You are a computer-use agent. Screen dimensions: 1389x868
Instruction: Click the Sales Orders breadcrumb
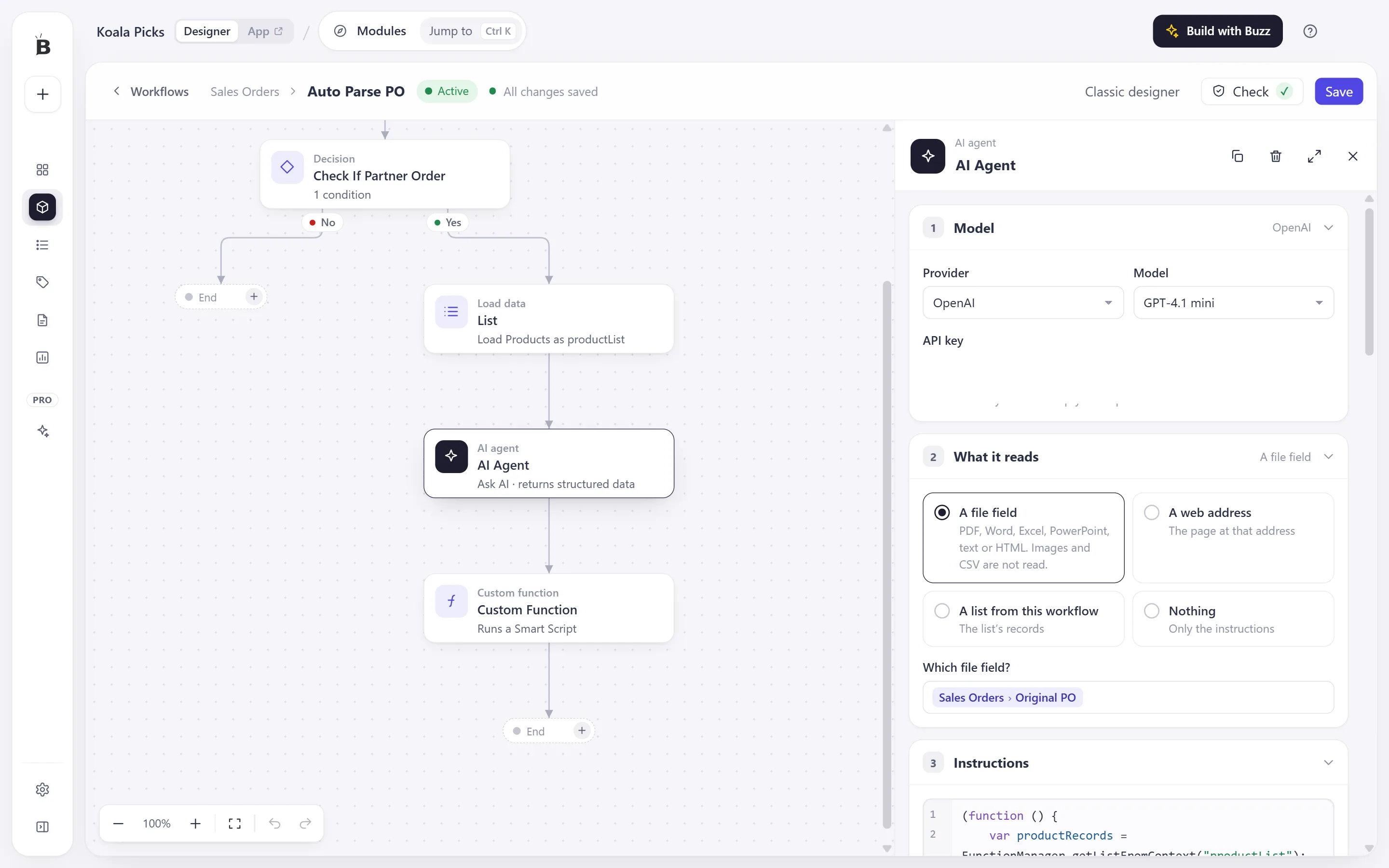[245, 92]
